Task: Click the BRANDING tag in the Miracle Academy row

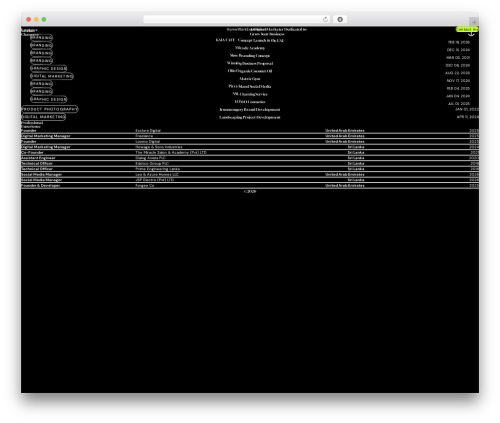Action: pos(41,45)
